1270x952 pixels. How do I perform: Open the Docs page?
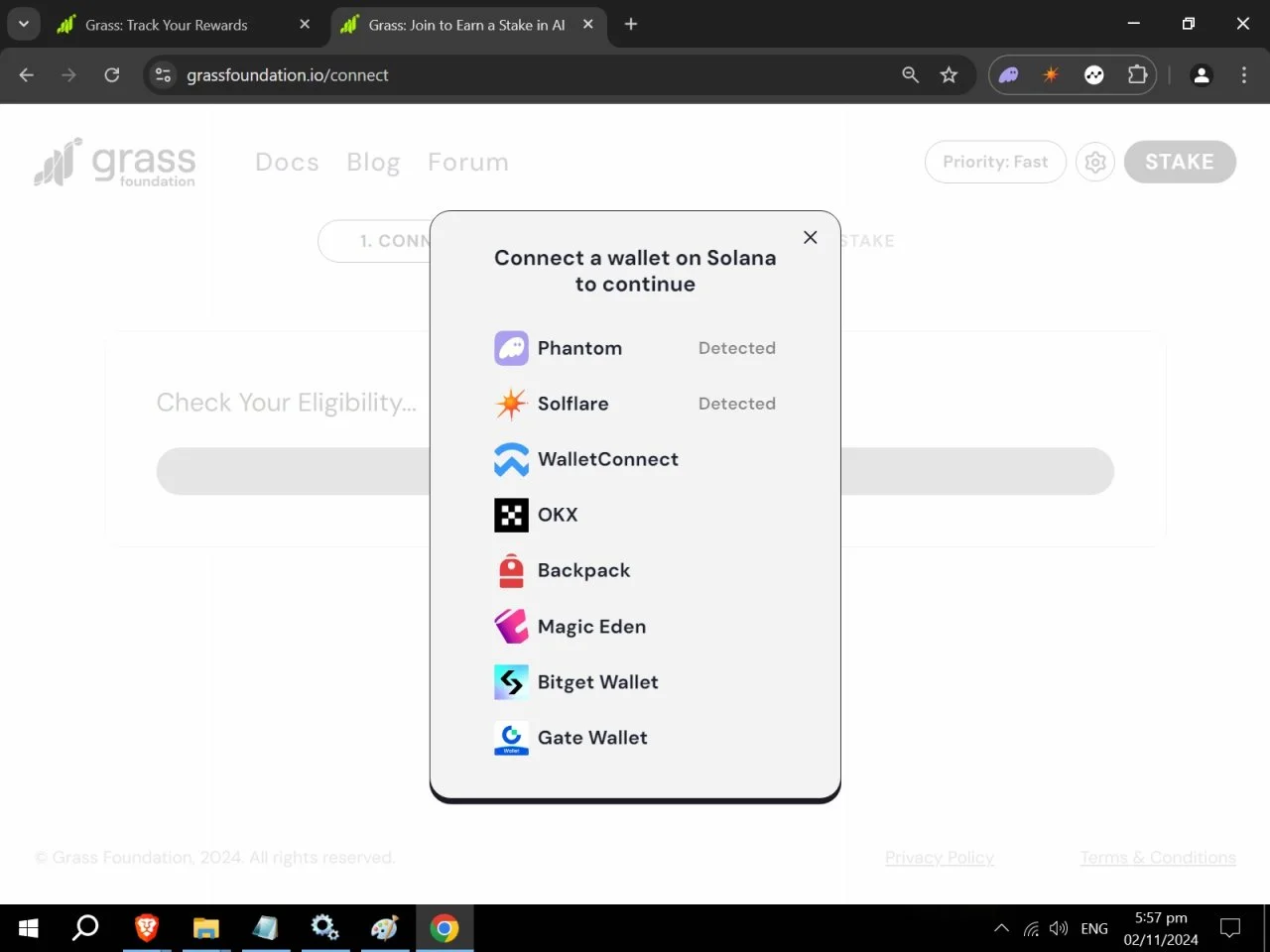(x=287, y=162)
